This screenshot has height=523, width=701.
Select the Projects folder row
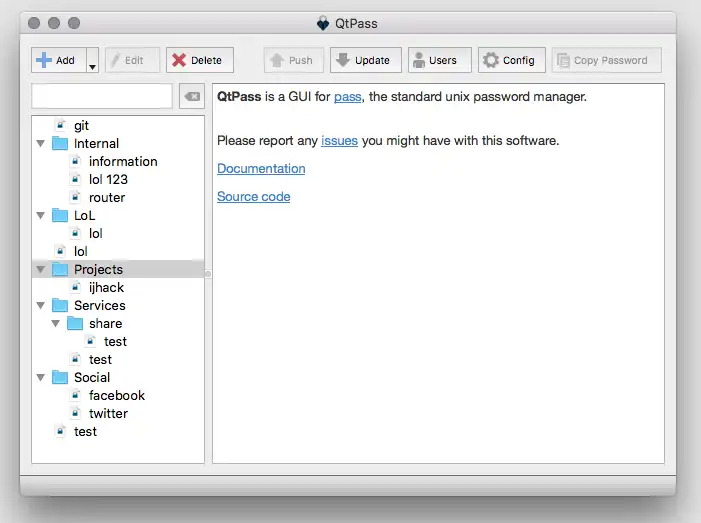coord(118,269)
